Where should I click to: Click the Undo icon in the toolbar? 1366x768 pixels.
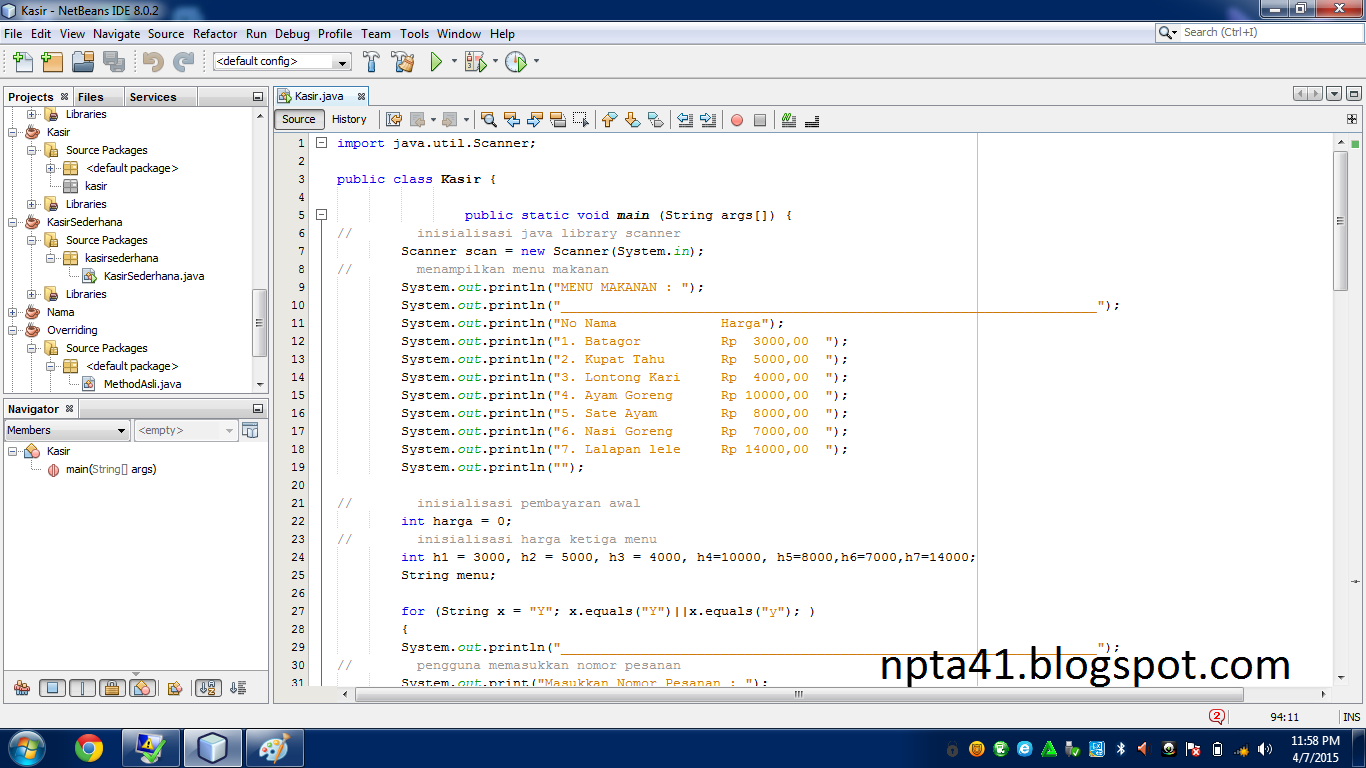[x=151, y=61]
